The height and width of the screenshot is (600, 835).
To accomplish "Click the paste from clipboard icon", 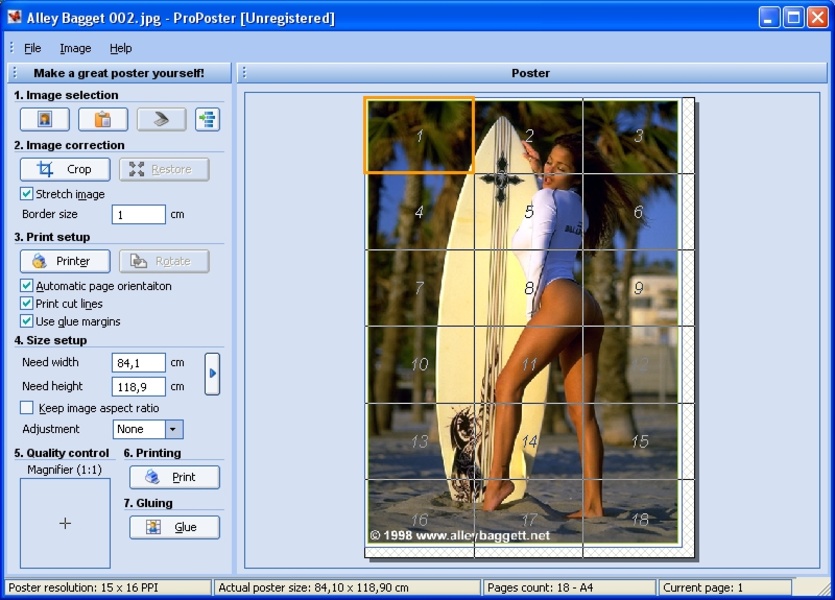I will pos(103,120).
